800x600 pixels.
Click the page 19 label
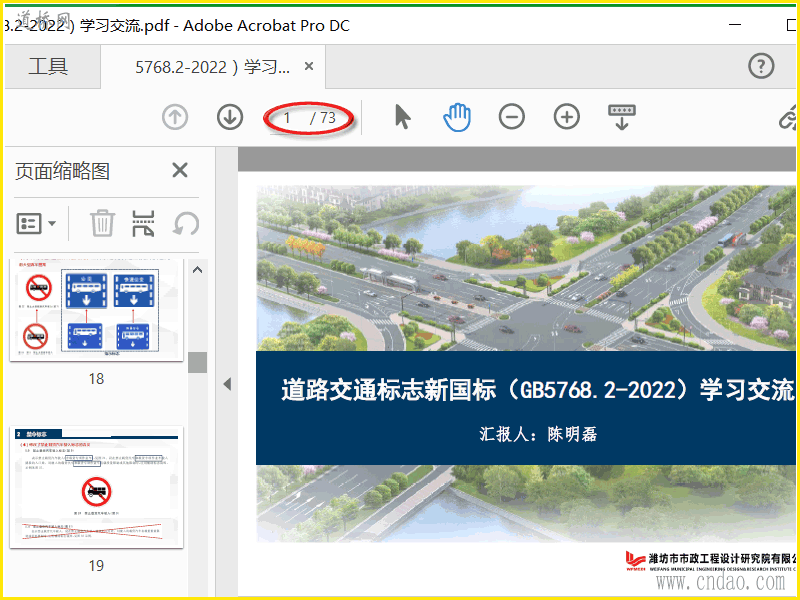click(96, 565)
